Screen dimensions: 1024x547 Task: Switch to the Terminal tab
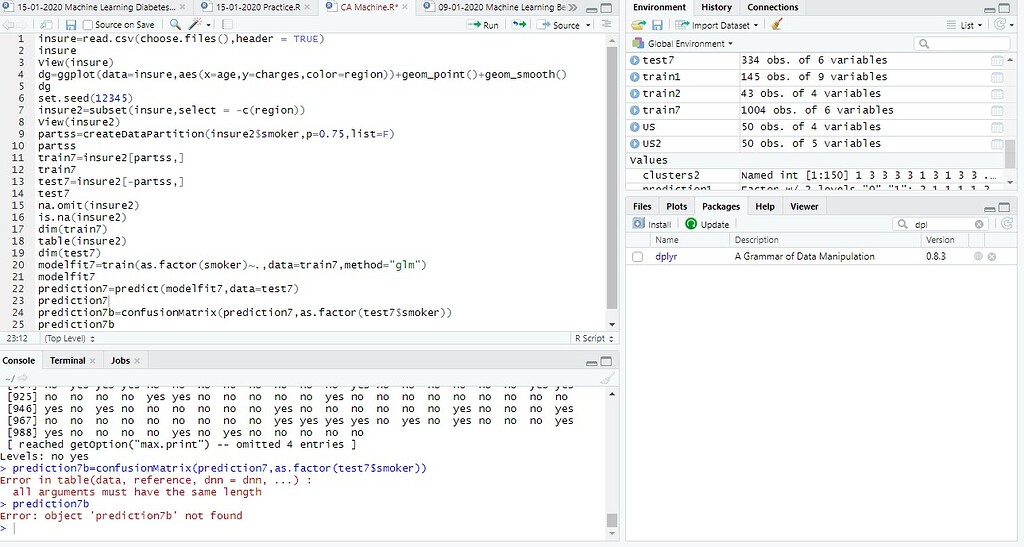click(x=68, y=360)
